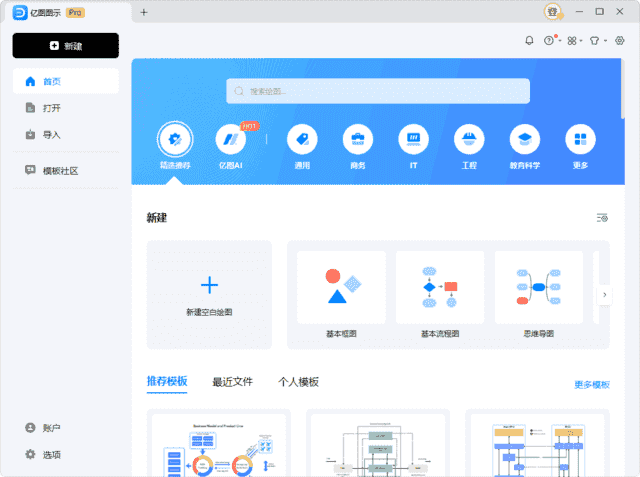The height and width of the screenshot is (477, 640).
Task: Click the 新建 (New) button
Action: [66, 46]
